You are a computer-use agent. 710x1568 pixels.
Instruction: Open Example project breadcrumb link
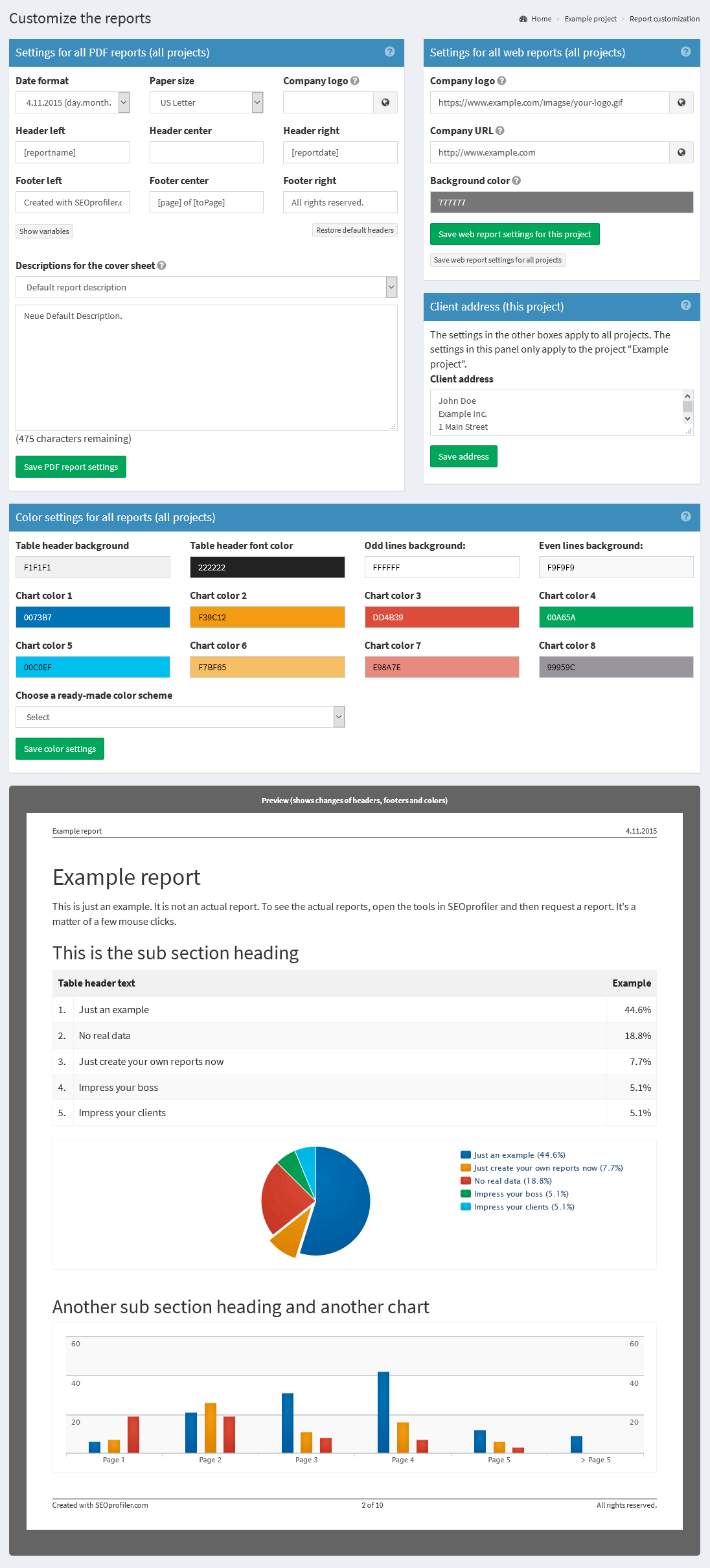[x=590, y=19]
